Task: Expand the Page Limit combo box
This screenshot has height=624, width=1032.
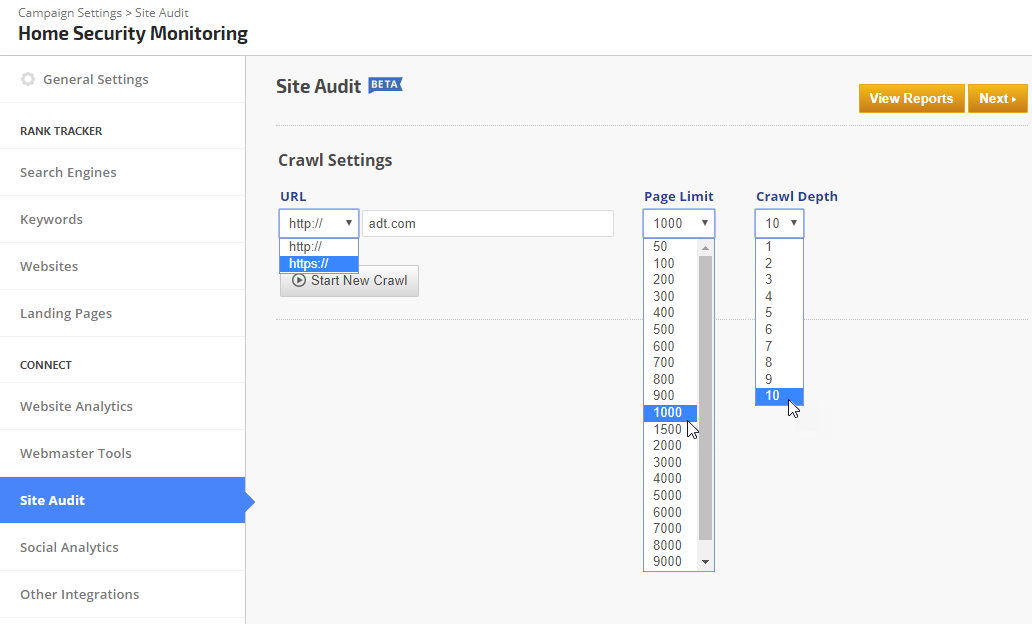Action: [678, 223]
